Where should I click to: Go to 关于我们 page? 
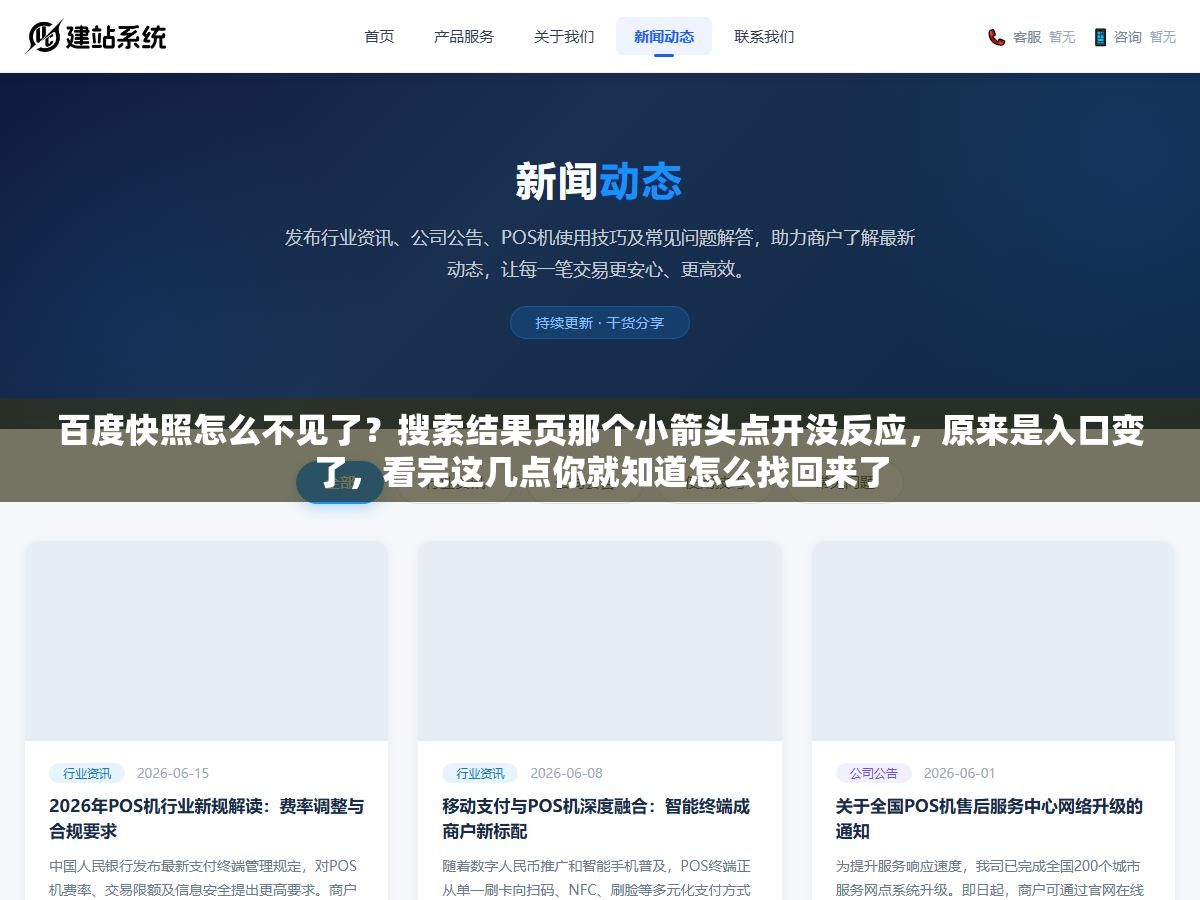click(564, 36)
